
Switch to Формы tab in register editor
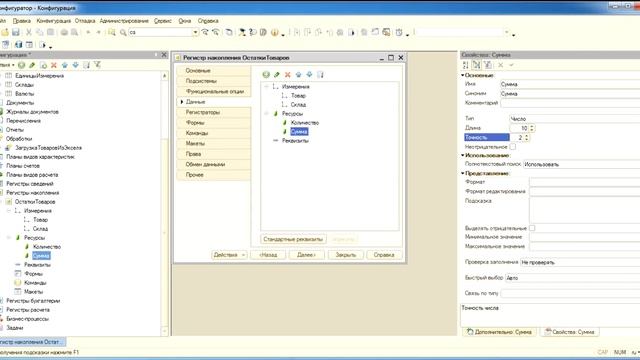214,123
